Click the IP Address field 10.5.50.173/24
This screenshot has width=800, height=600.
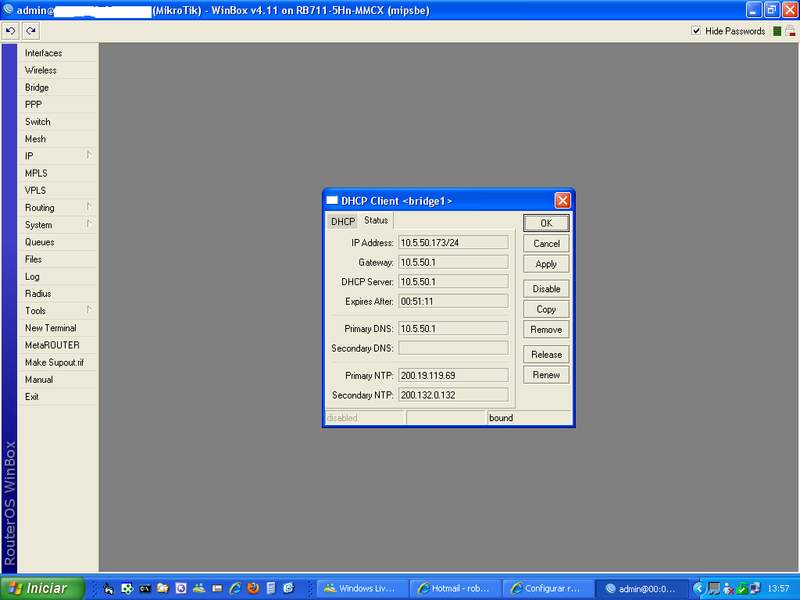click(x=453, y=243)
